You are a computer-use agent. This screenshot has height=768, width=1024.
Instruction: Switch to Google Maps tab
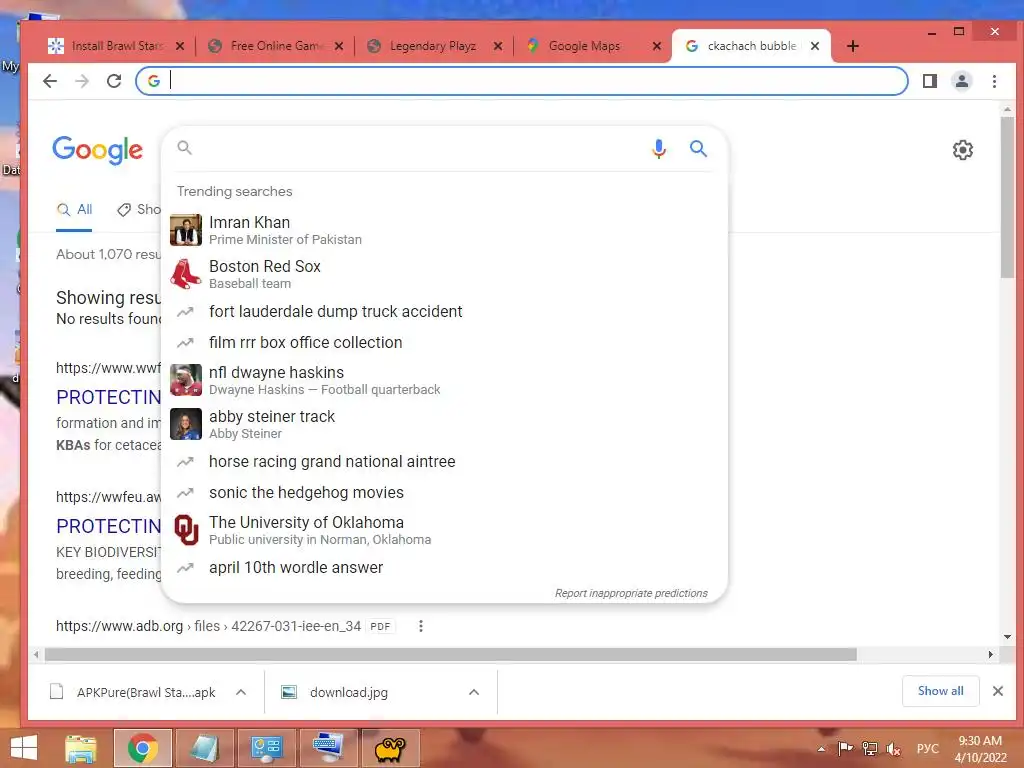tap(586, 46)
